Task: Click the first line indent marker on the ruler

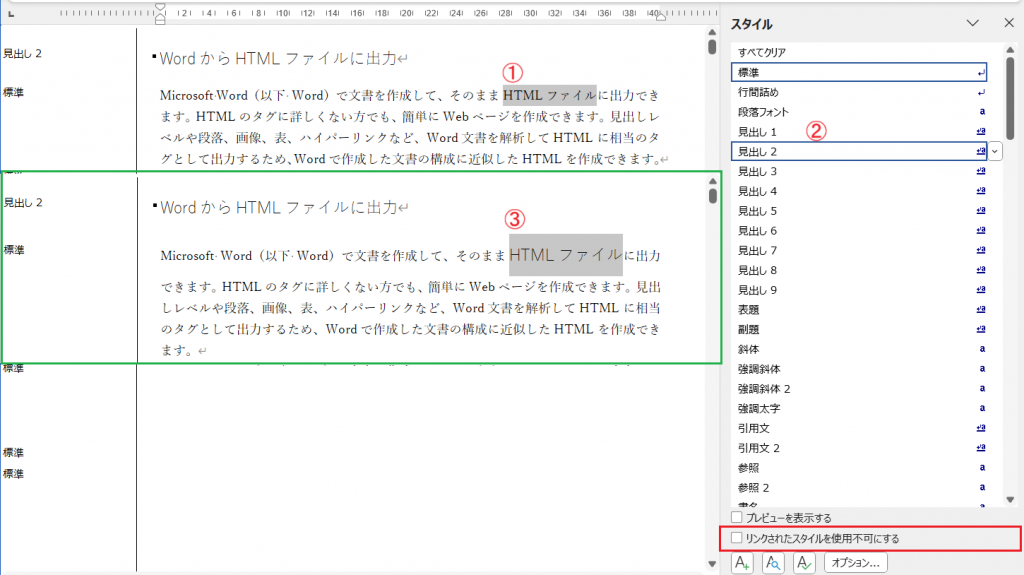Action: pyautogui.click(x=160, y=9)
